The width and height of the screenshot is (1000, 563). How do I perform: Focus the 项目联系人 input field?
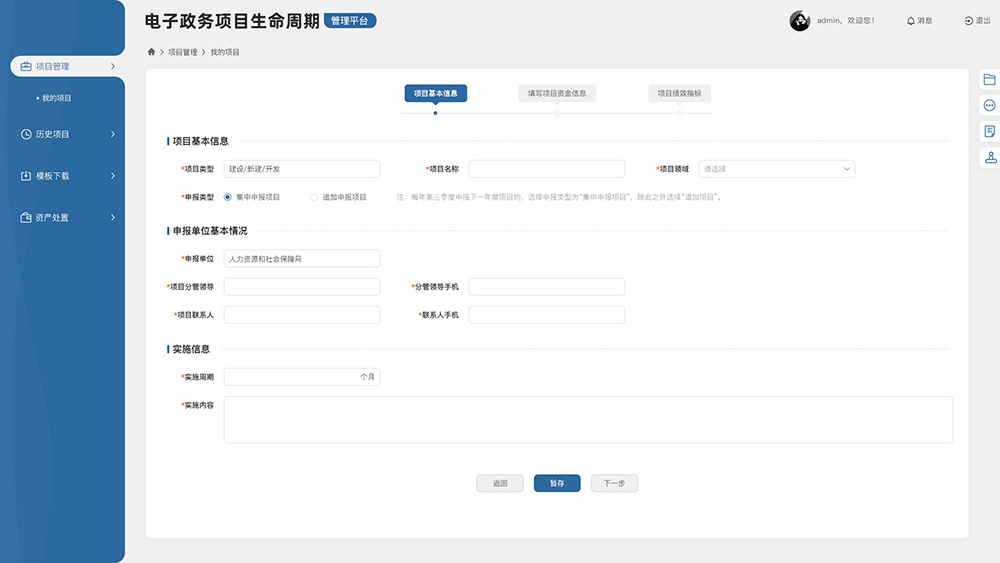[x=302, y=315]
